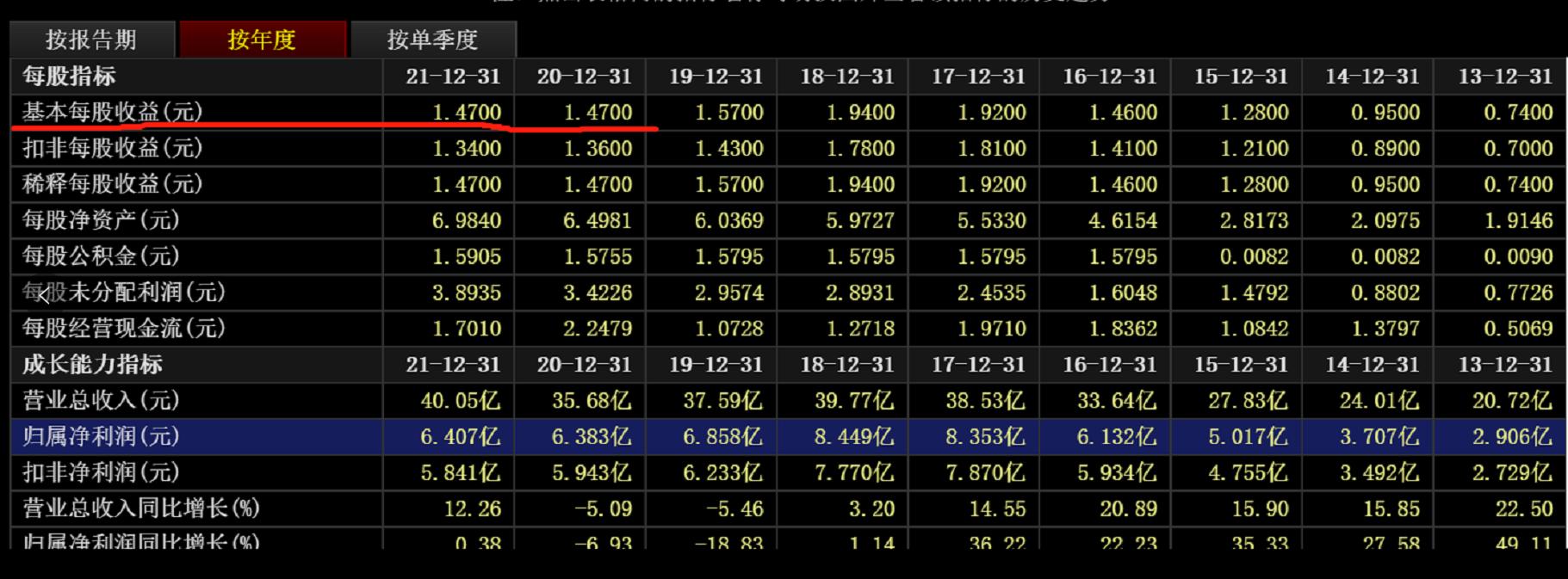This screenshot has height=579, width=1568.
Task: Click the 21-12-31 header in 成长能力指标 row
Action: point(453,365)
